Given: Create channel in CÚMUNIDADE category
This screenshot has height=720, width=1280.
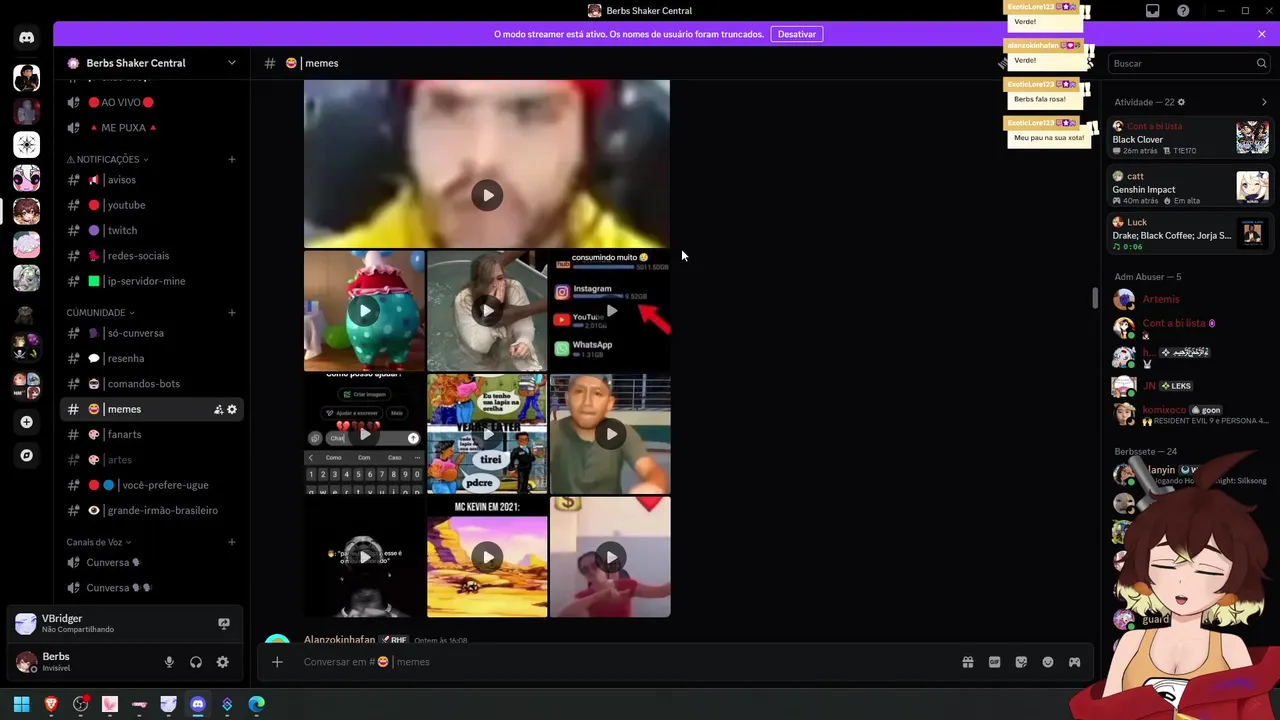Looking at the screenshot, I should click(232, 312).
